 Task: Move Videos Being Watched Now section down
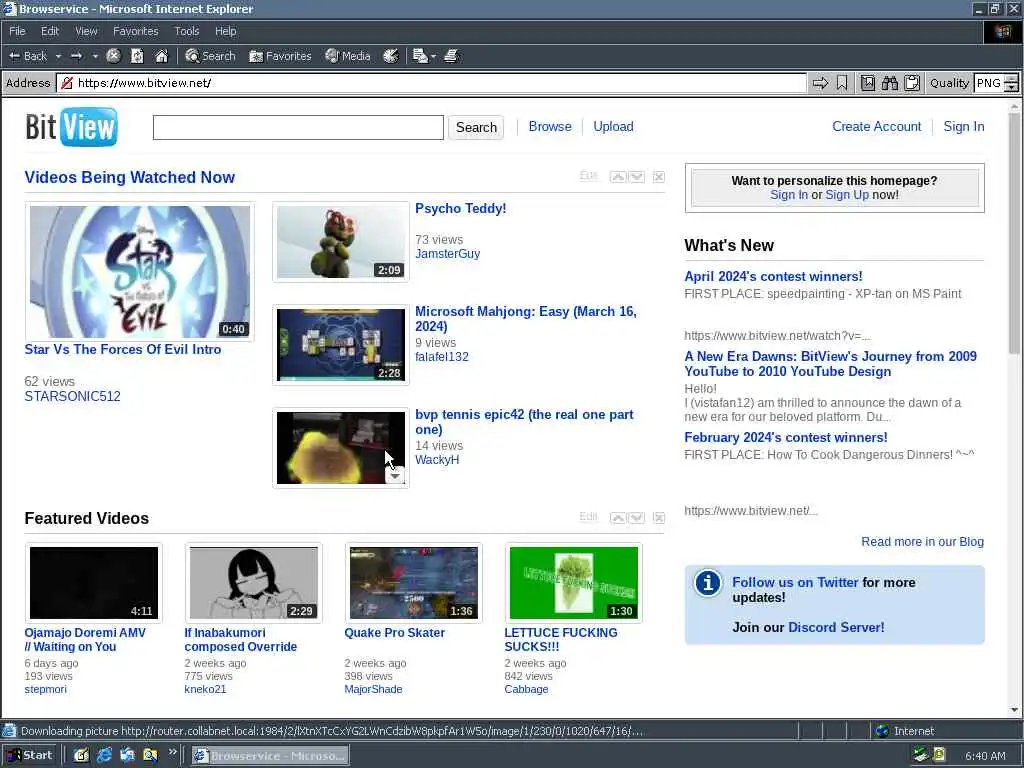[637, 177]
